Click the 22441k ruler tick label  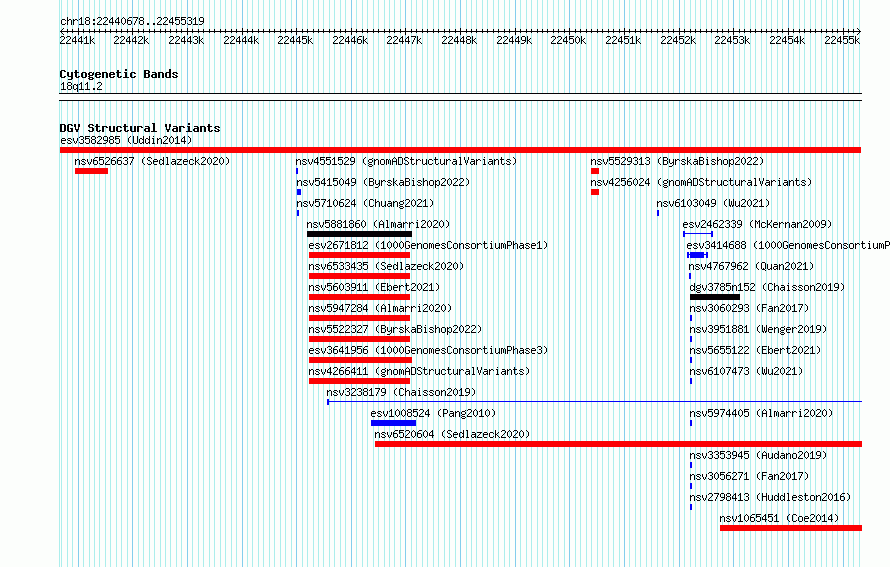(x=77, y=40)
